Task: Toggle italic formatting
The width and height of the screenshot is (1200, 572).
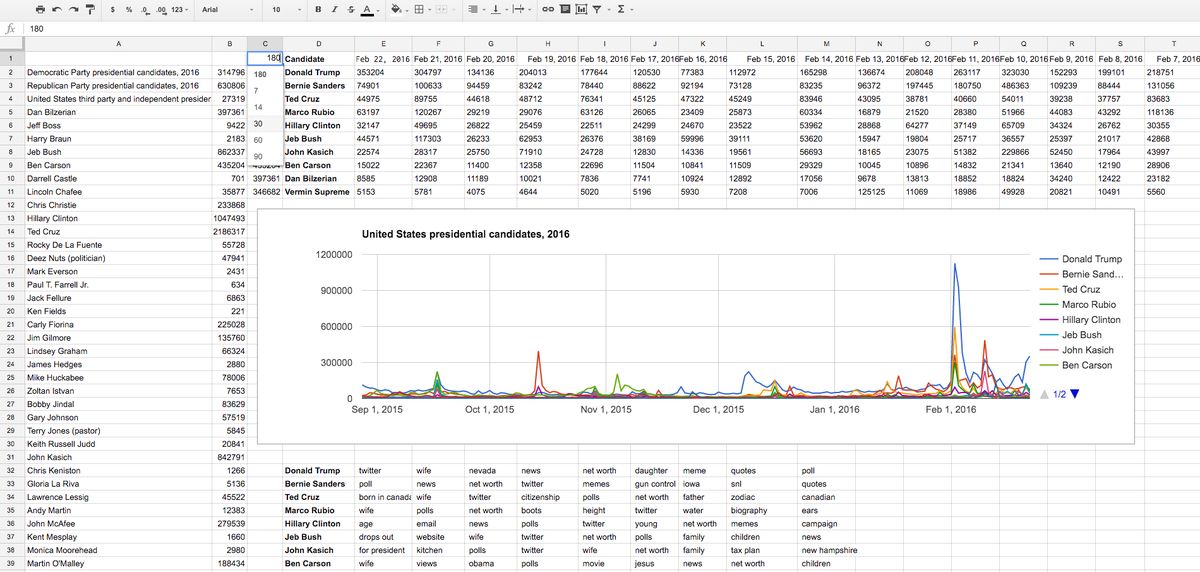Action: [334, 9]
